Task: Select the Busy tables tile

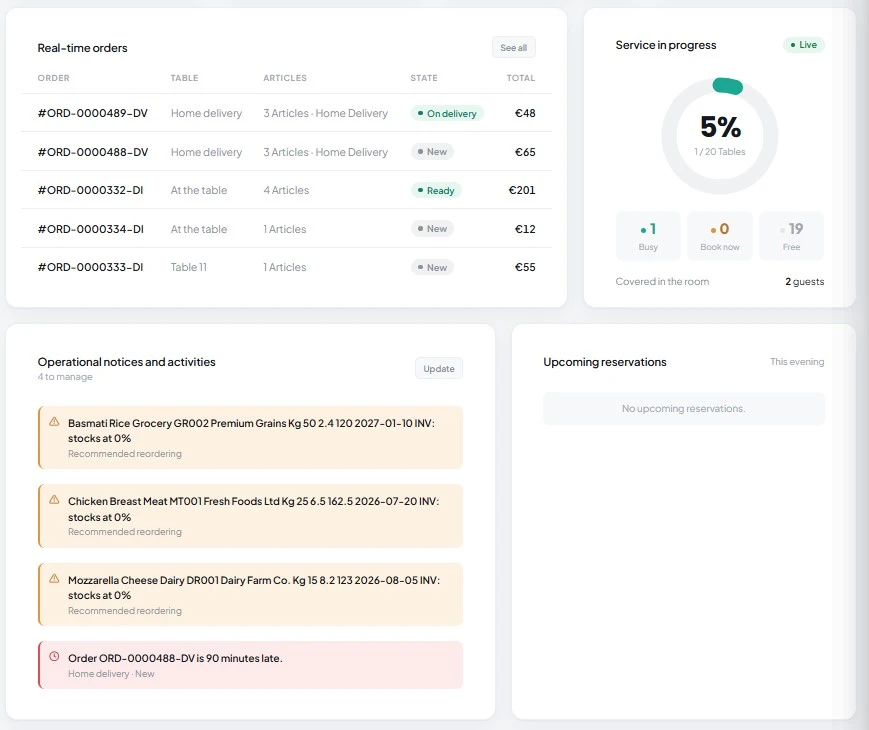Action: pyautogui.click(x=648, y=236)
